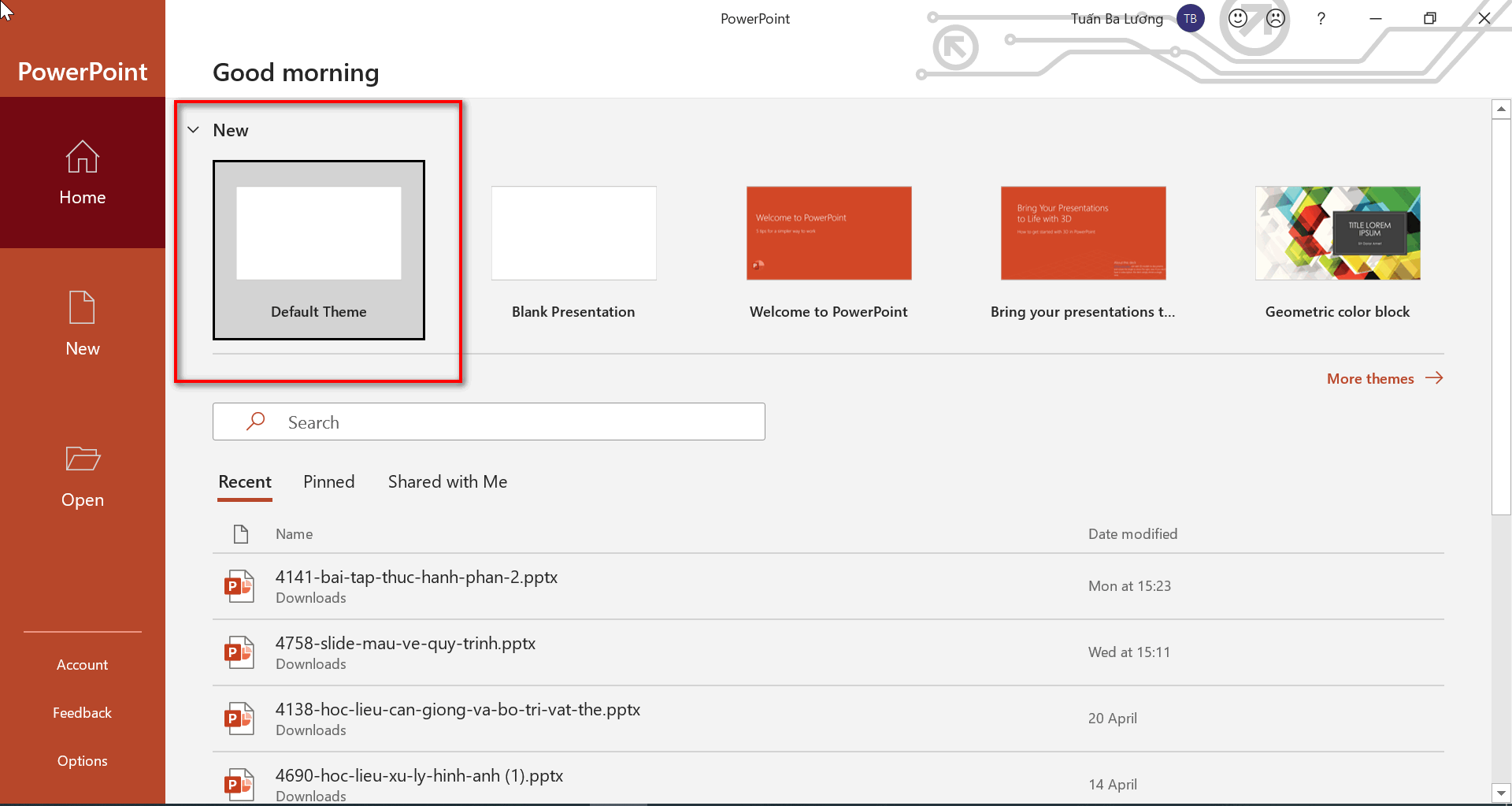Open the New page icon in sidebar
The height and width of the screenshot is (806, 1512).
coord(82,307)
